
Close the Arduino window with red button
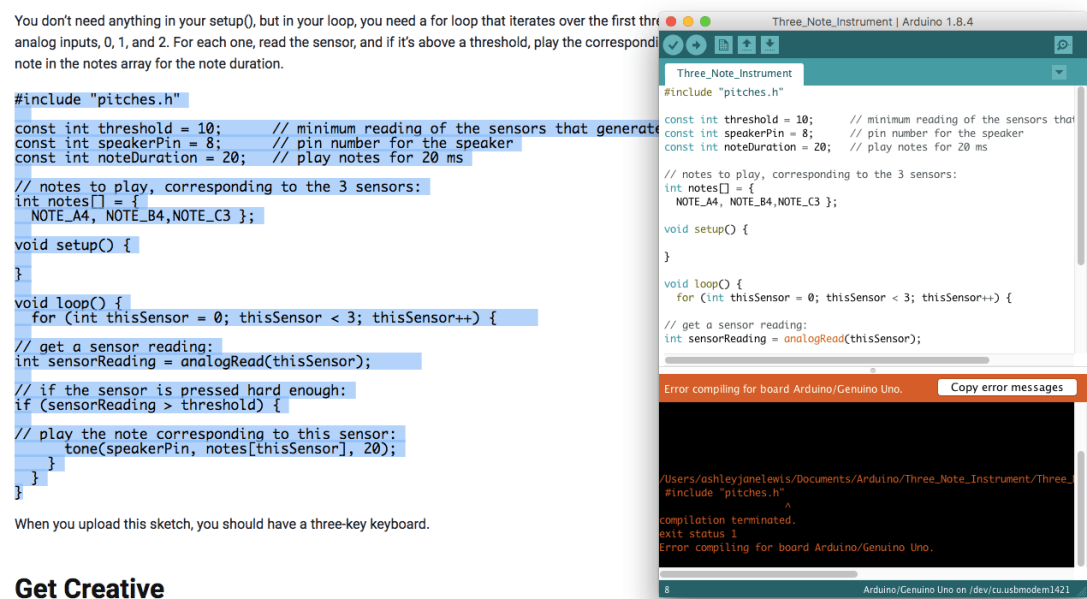coord(671,21)
